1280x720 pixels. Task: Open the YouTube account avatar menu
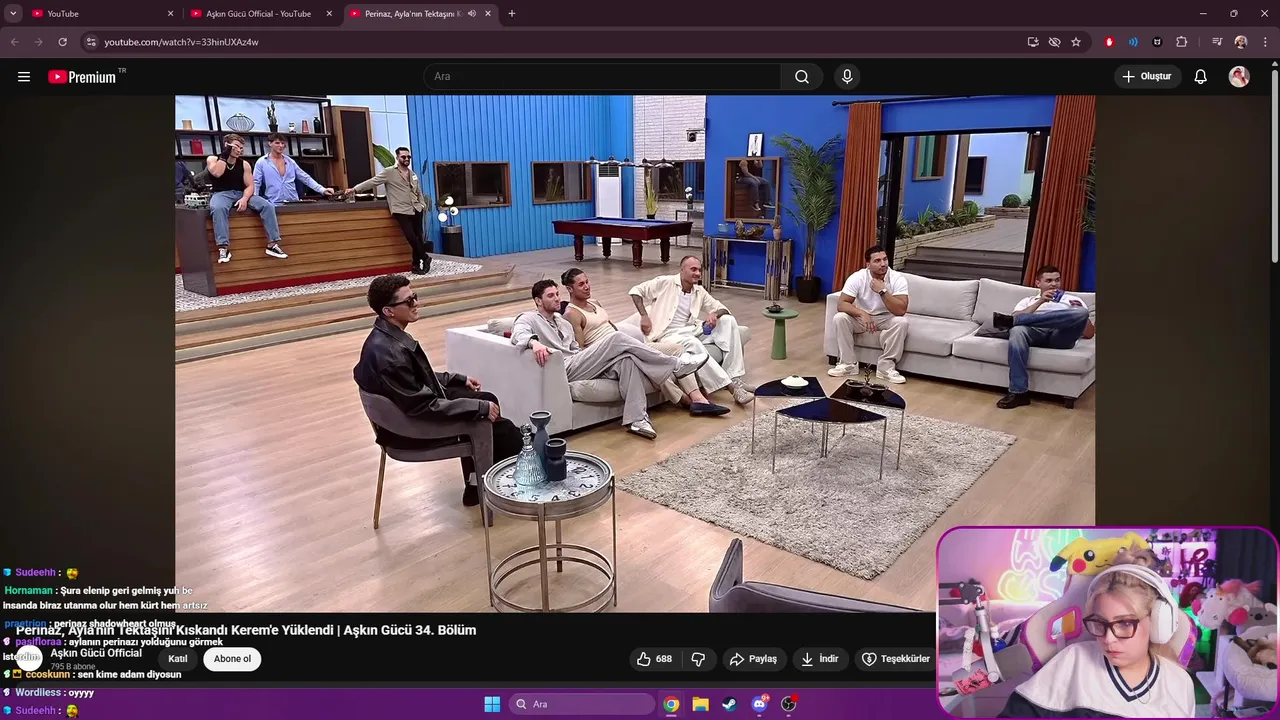[x=1239, y=77]
